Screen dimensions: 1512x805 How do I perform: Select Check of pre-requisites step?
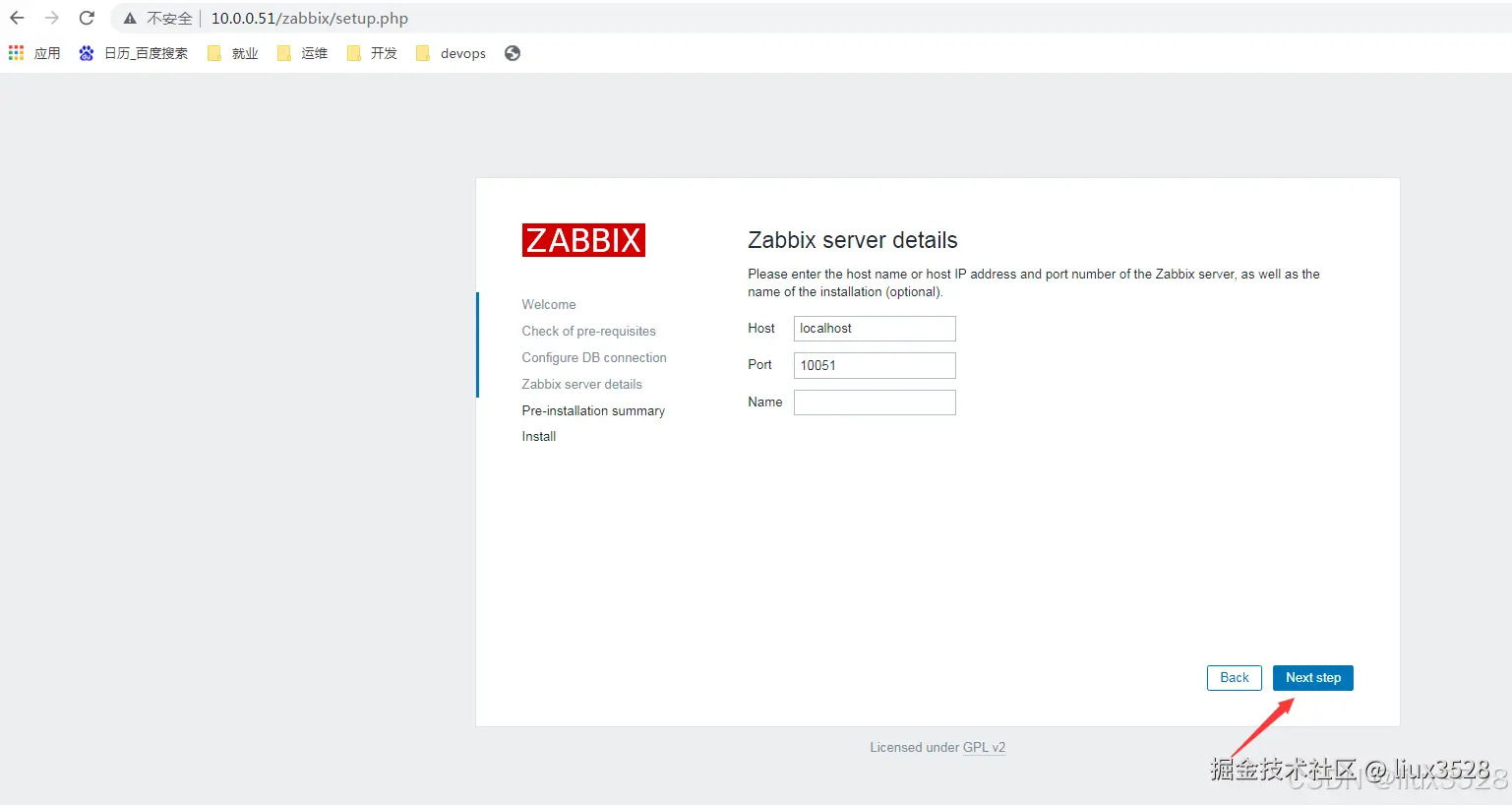point(588,332)
